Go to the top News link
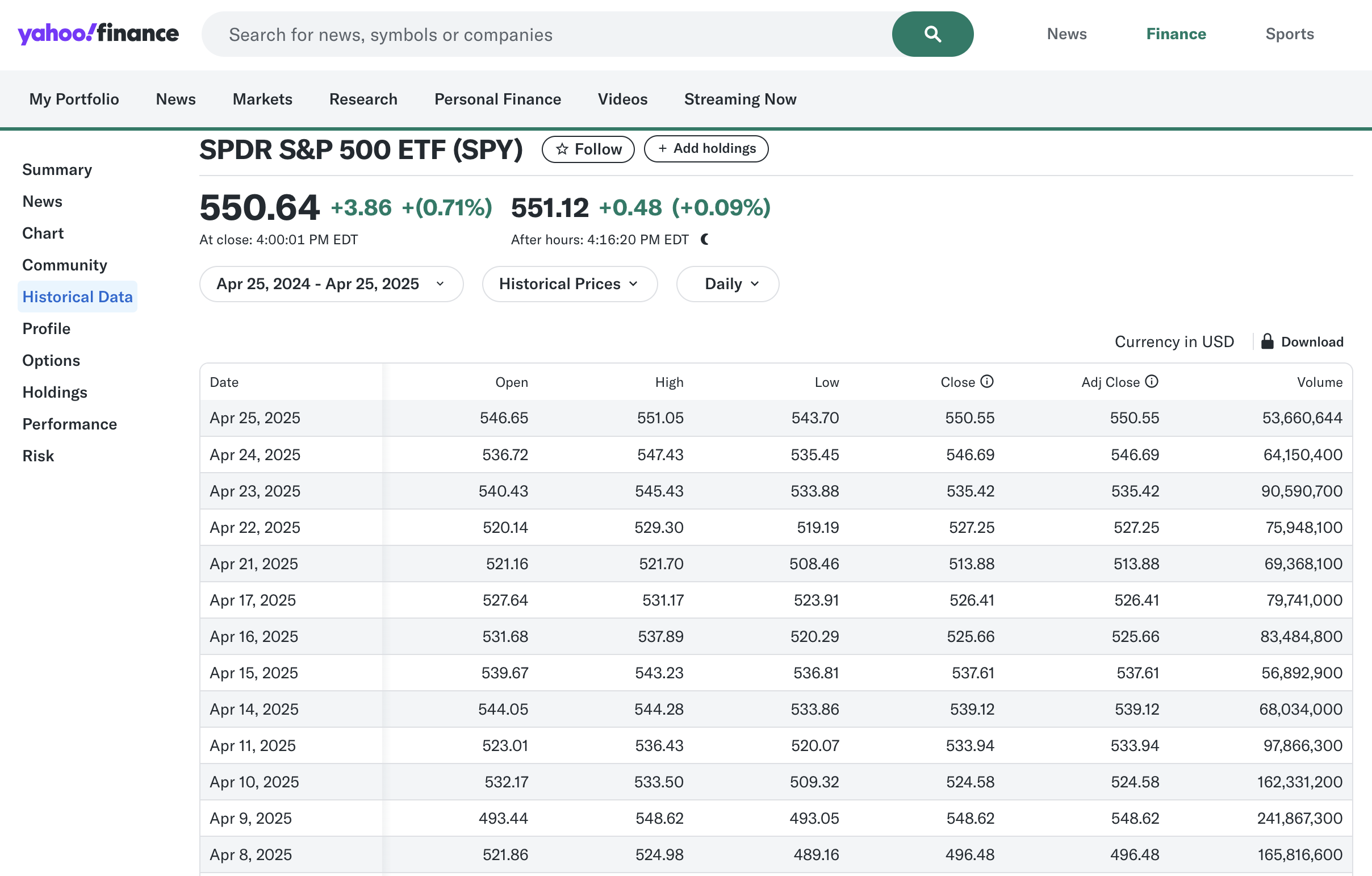Screen dimensions: 1372x876 click(1066, 34)
